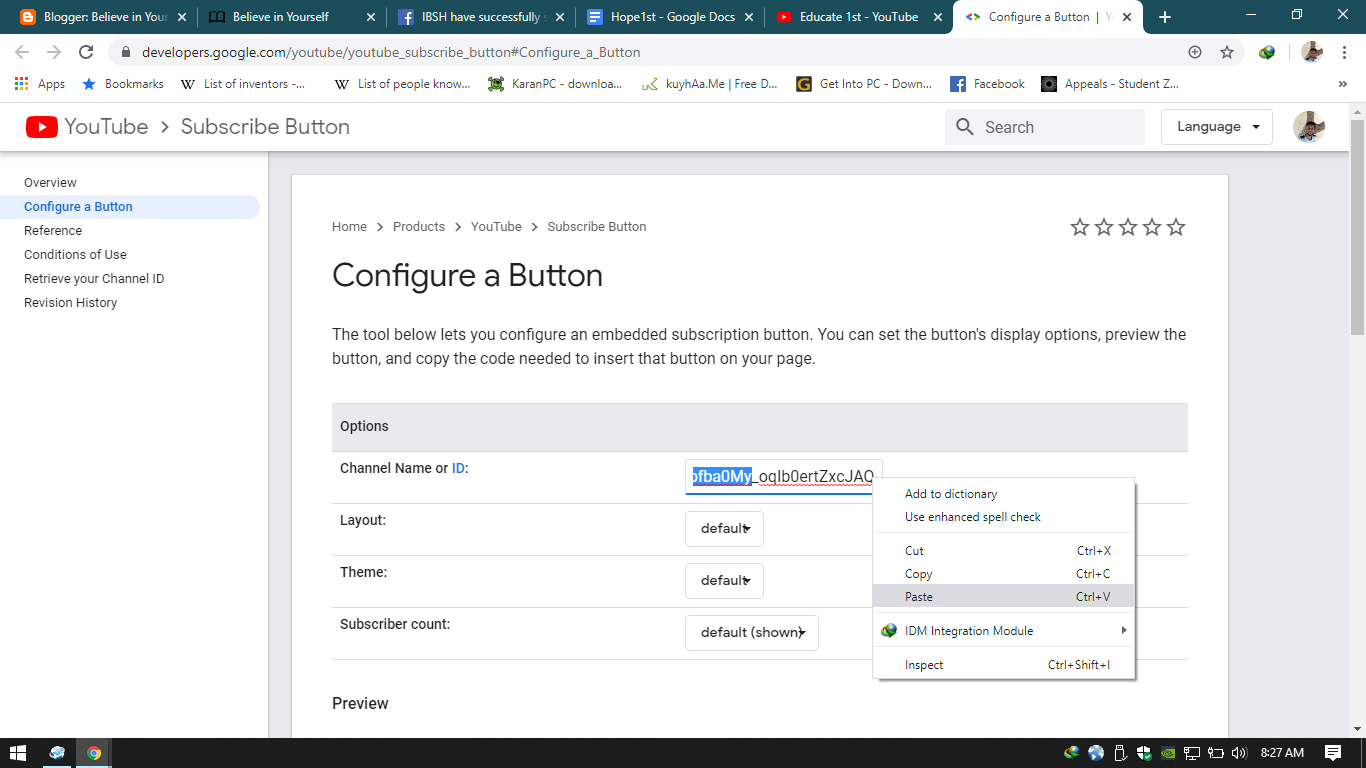The height and width of the screenshot is (768, 1366).
Task: Click the page vertical scrollbar thumb
Action: click(x=1357, y=226)
